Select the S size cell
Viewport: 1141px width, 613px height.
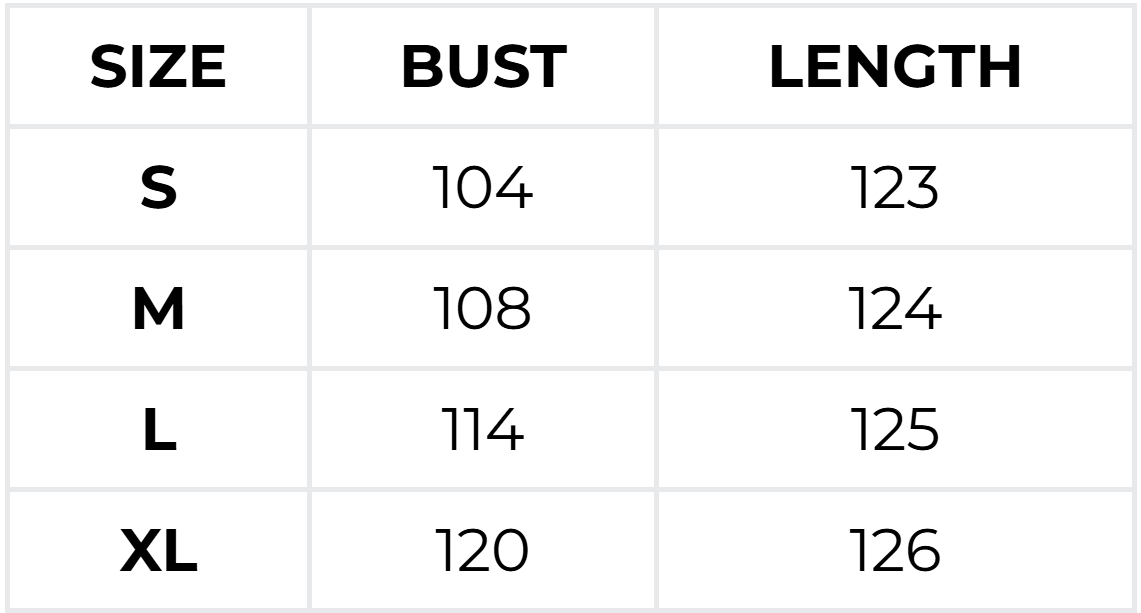click(158, 189)
